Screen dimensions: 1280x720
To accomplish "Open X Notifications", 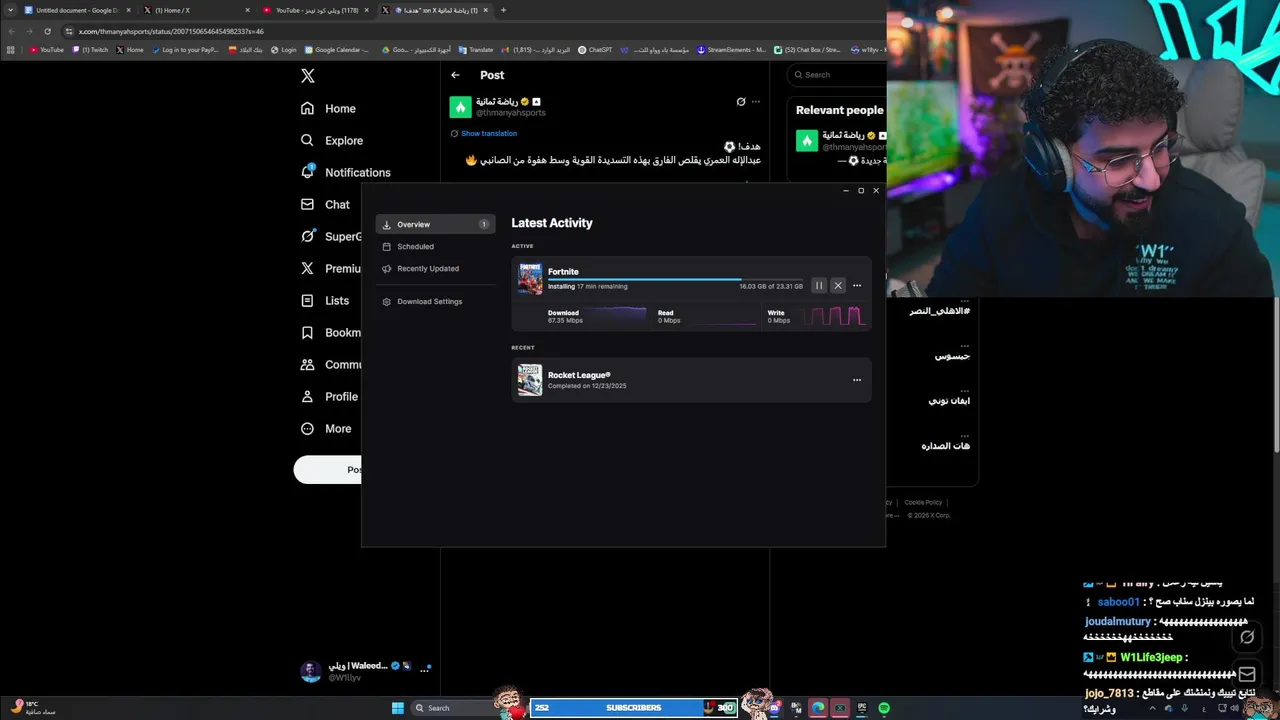I will (345, 172).
